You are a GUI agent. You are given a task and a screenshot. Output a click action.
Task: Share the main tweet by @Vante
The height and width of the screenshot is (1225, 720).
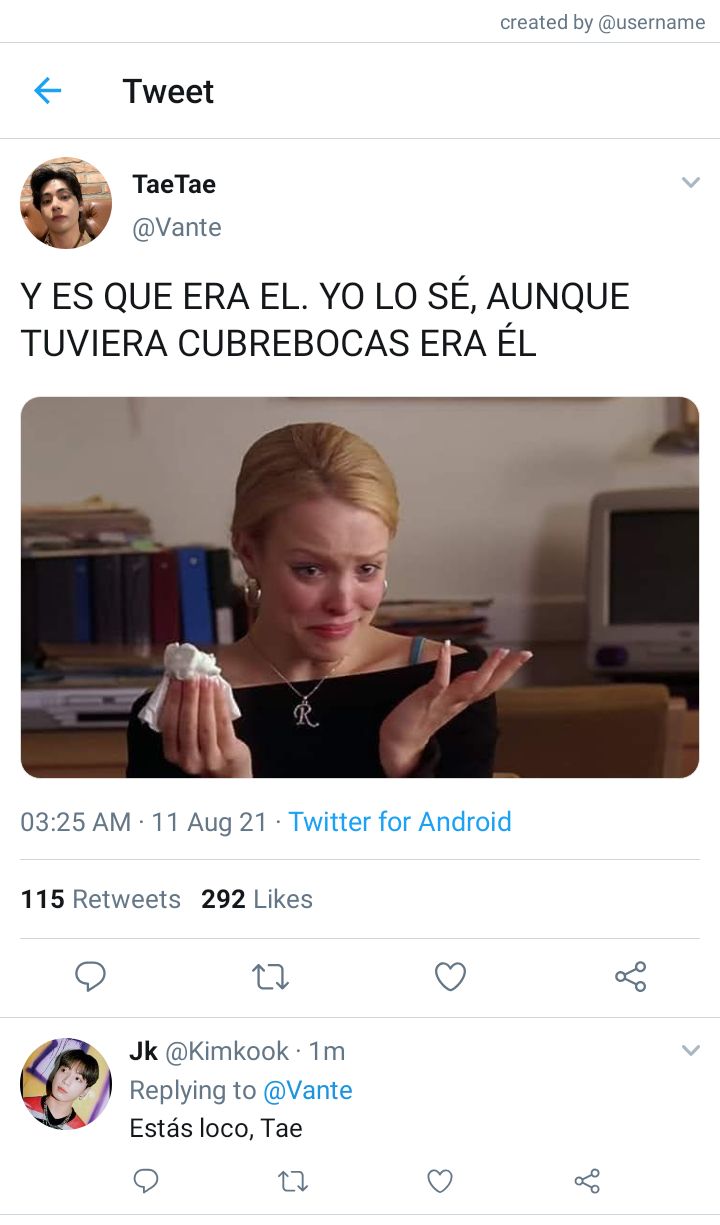(630, 976)
